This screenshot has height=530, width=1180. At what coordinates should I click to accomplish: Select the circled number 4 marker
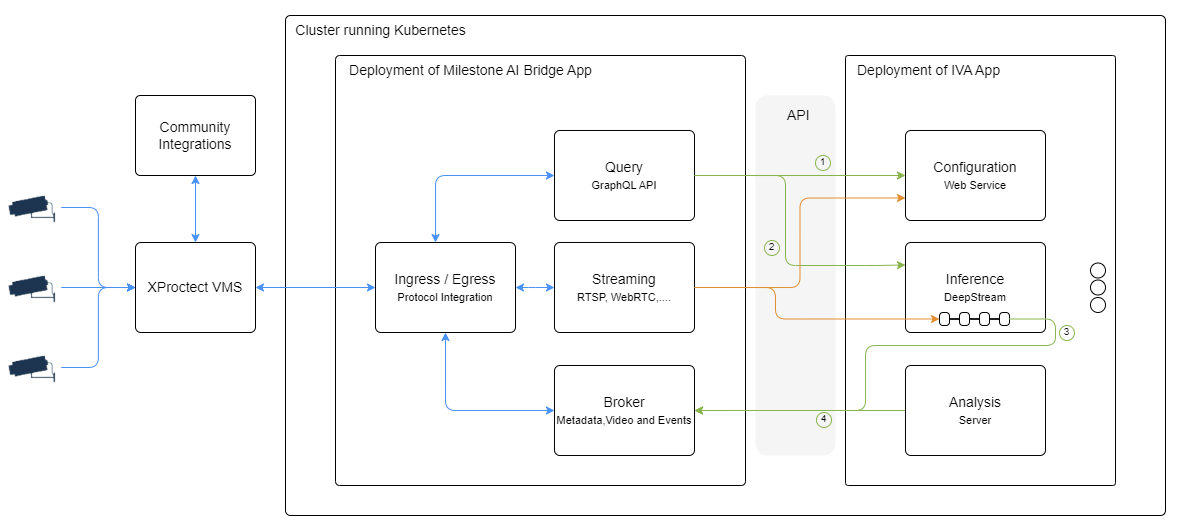click(x=823, y=420)
